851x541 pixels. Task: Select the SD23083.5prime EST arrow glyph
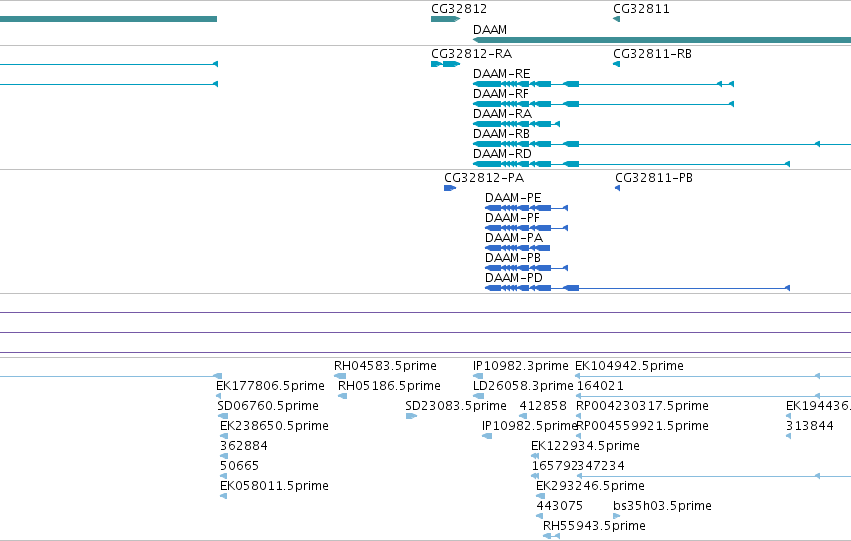[x=411, y=416]
